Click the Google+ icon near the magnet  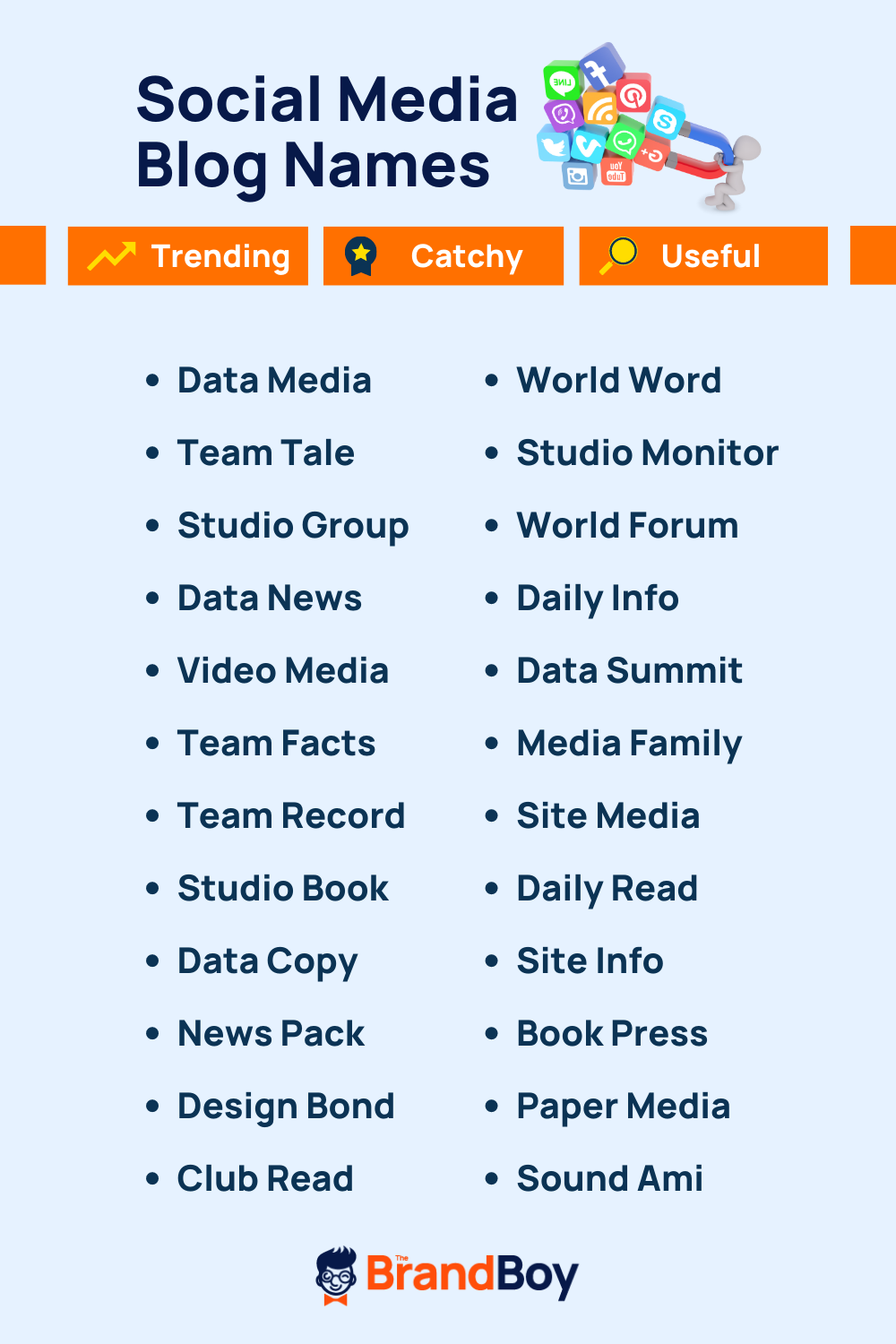click(x=652, y=154)
